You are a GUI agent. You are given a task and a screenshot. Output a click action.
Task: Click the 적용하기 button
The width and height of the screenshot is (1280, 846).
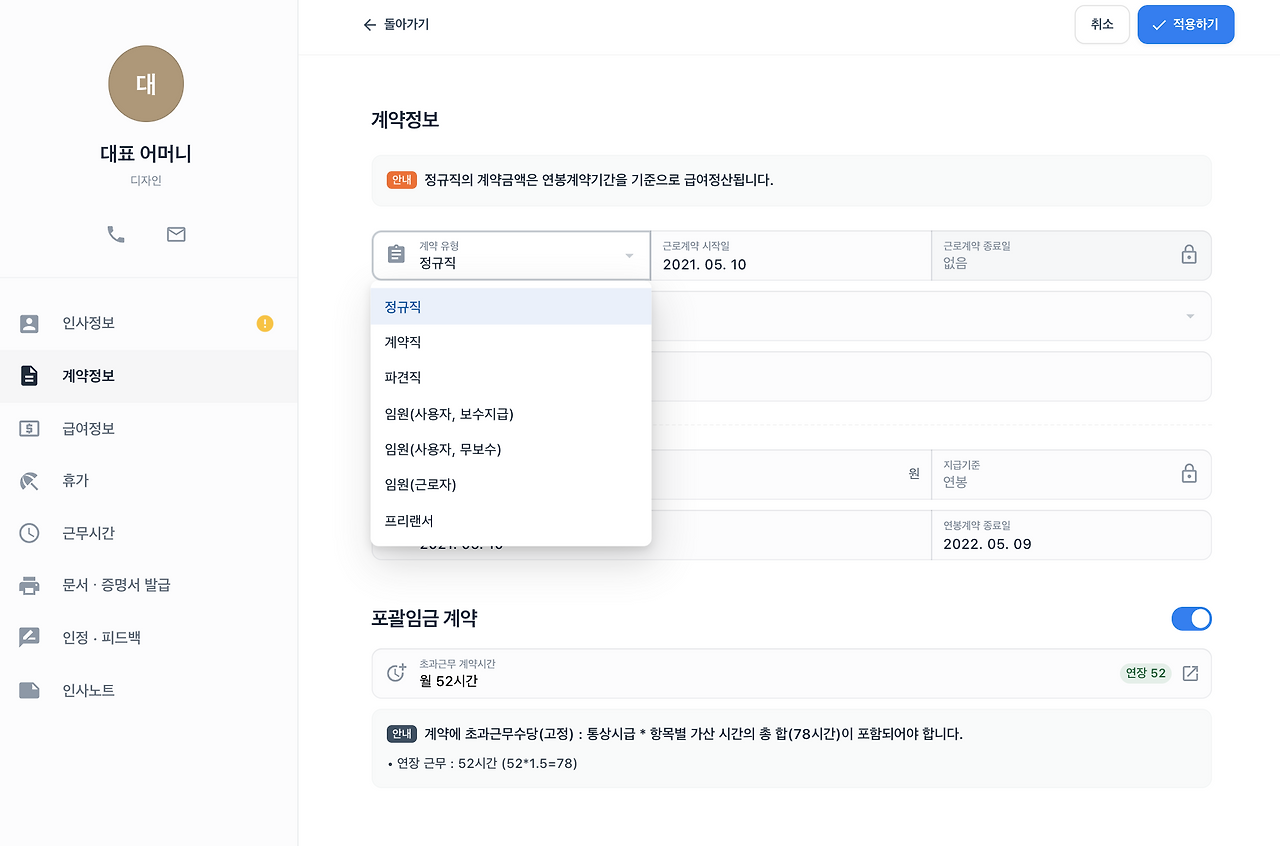pyautogui.click(x=1186, y=25)
